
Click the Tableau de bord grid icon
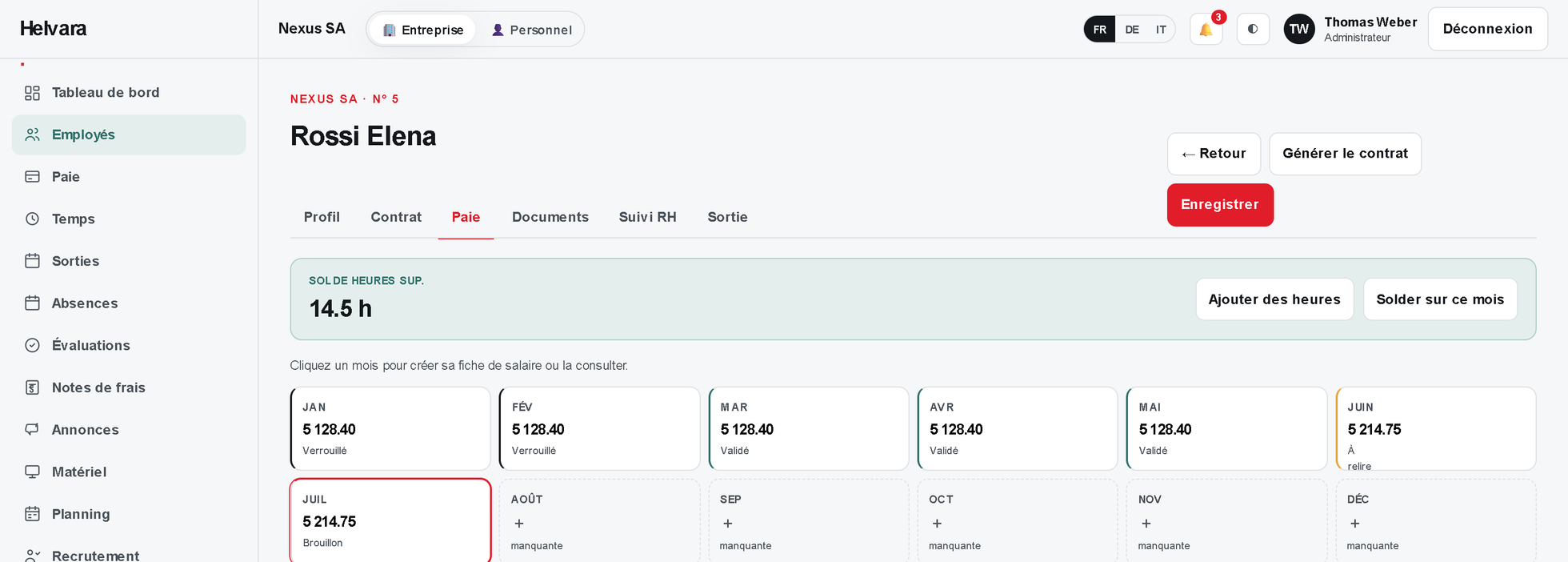click(x=32, y=93)
